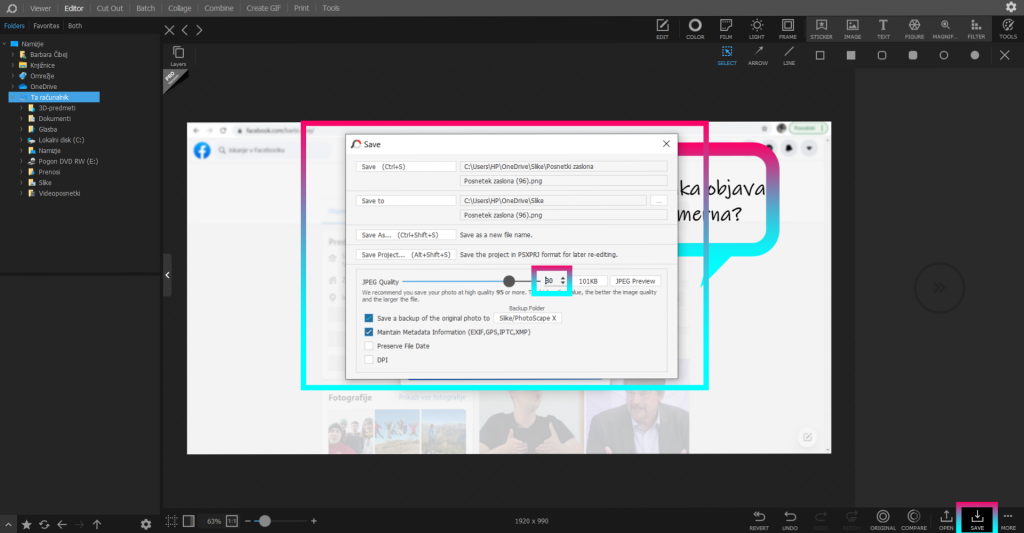The height and width of the screenshot is (533, 1024).
Task: Expand the Knjižnice tree node
Action: click(13, 65)
